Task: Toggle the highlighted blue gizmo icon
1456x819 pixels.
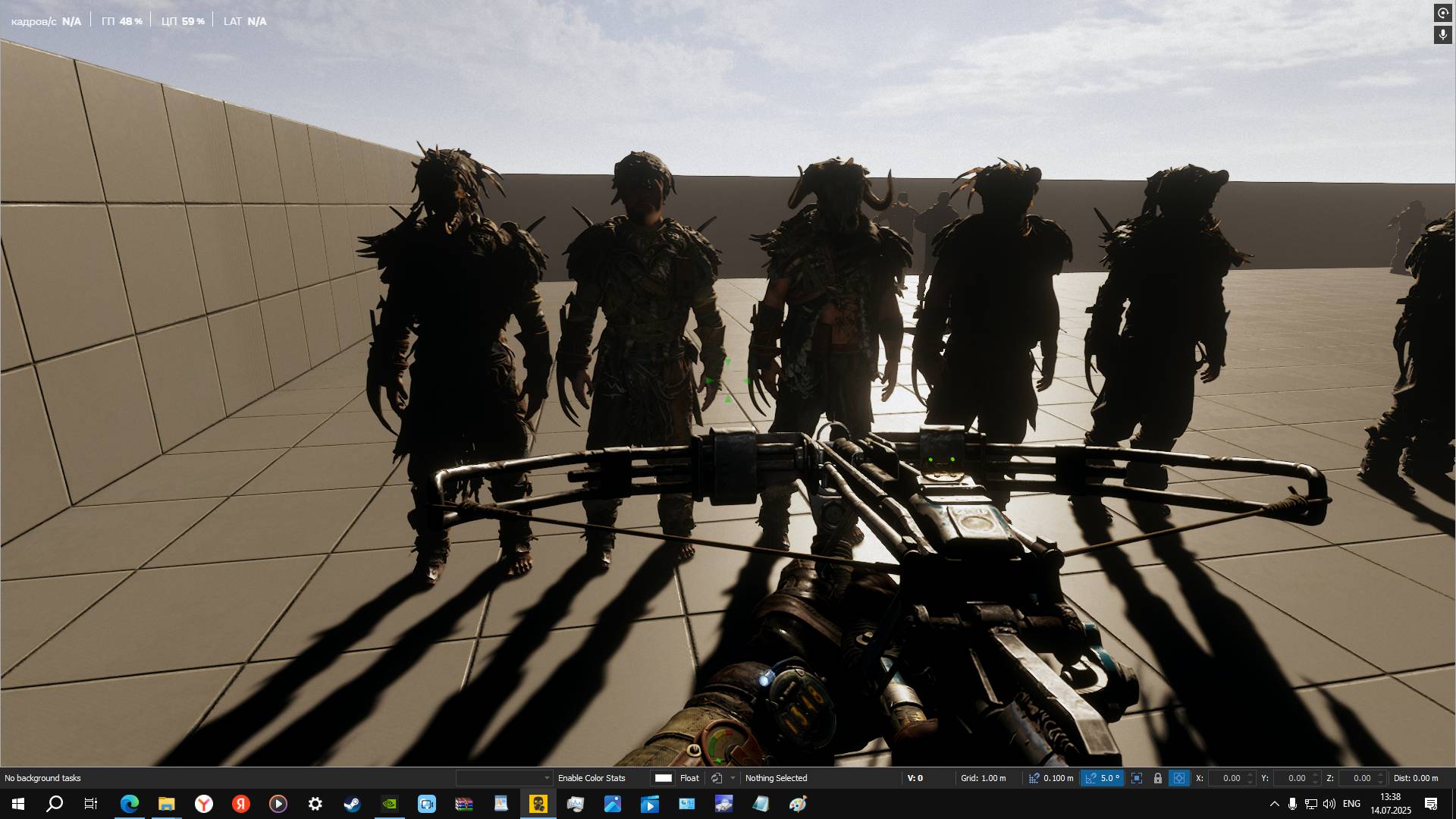Action: coord(1179,778)
